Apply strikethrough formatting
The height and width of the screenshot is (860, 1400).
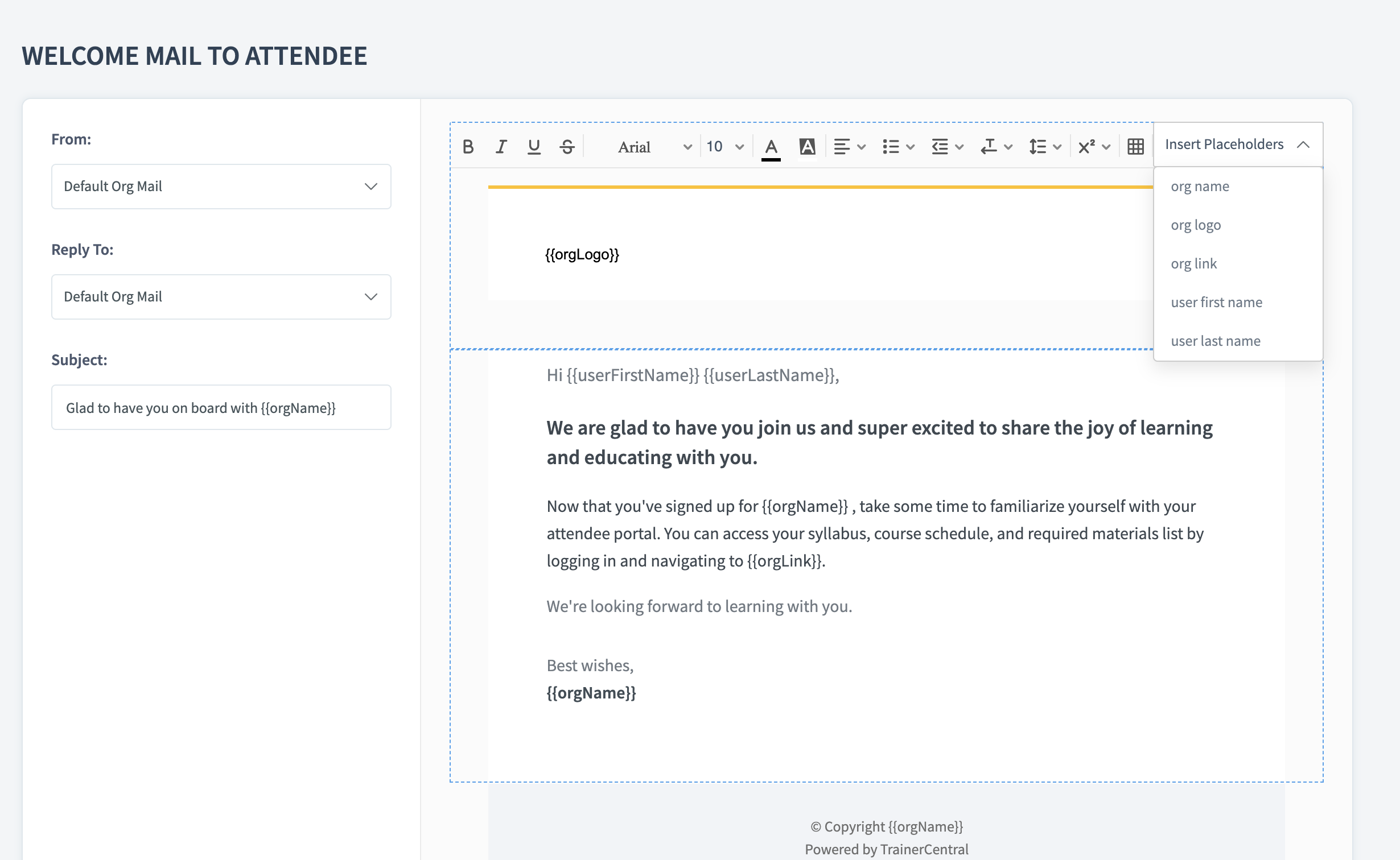coord(567,147)
